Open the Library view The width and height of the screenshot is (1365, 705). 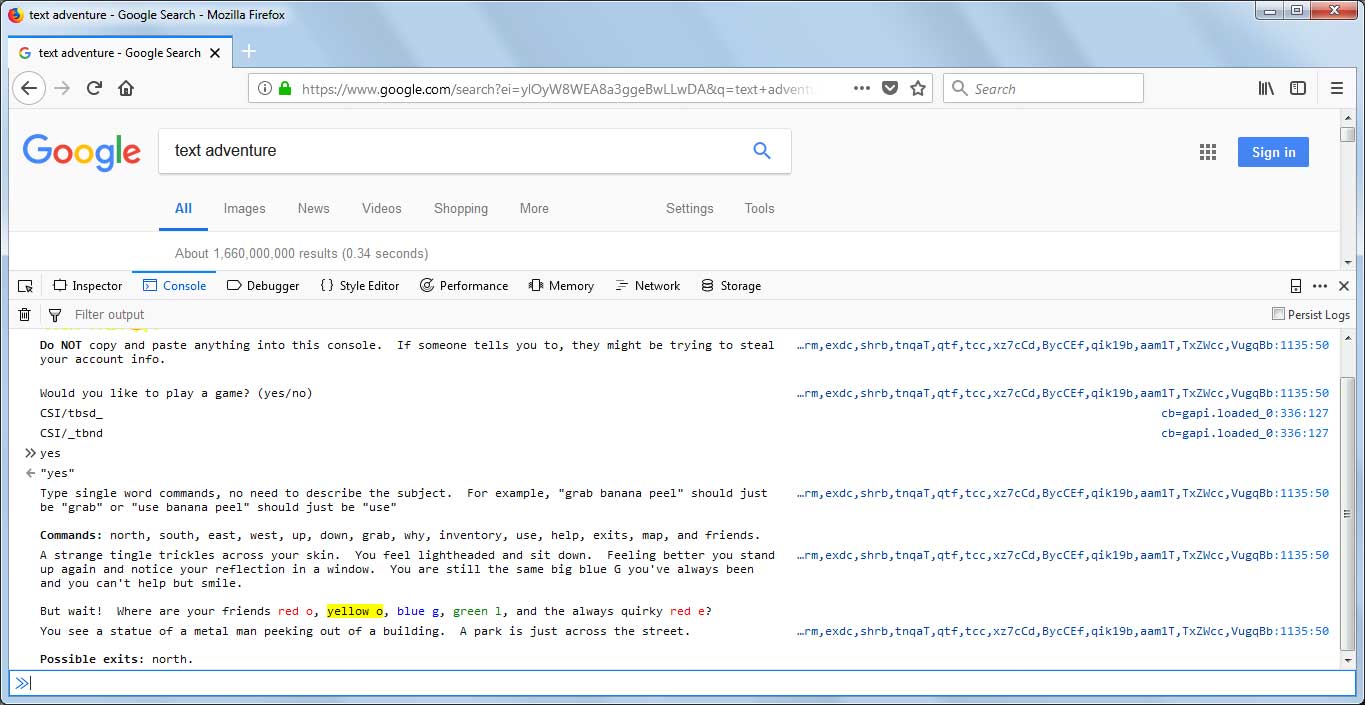pyautogui.click(x=1266, y=88)
